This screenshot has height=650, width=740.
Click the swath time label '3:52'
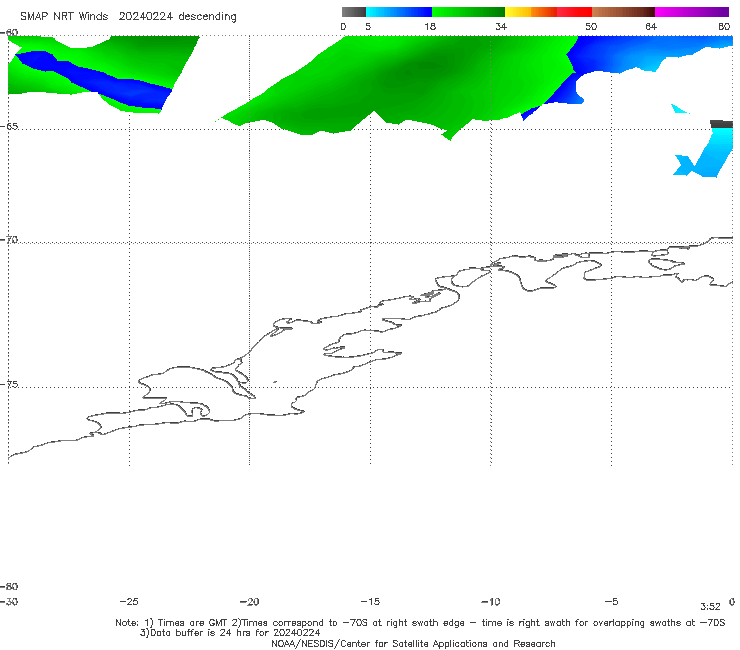pos(710,607)
